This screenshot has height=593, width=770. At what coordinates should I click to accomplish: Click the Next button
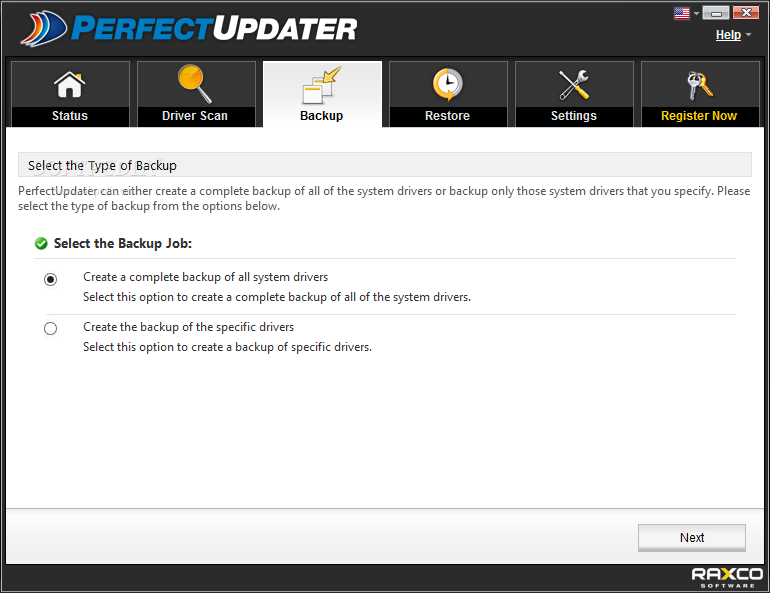691,538
